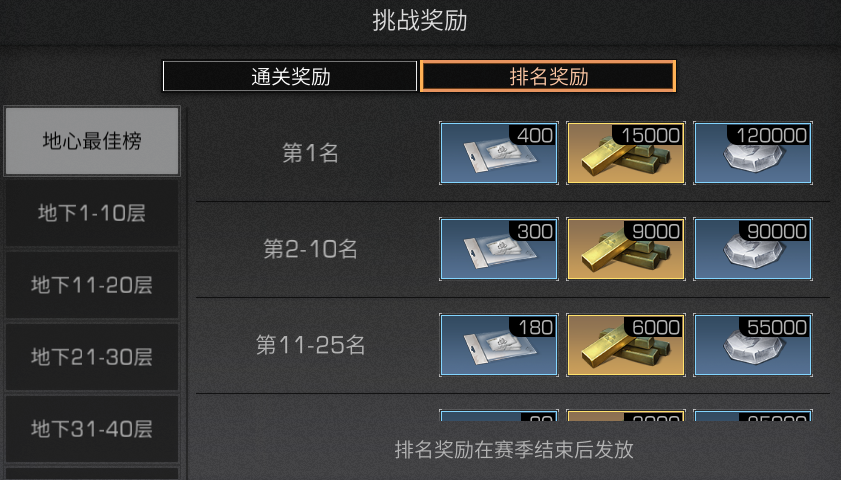Tap the 15000 gold bars reward for 第1名

(x=626, y=153)
